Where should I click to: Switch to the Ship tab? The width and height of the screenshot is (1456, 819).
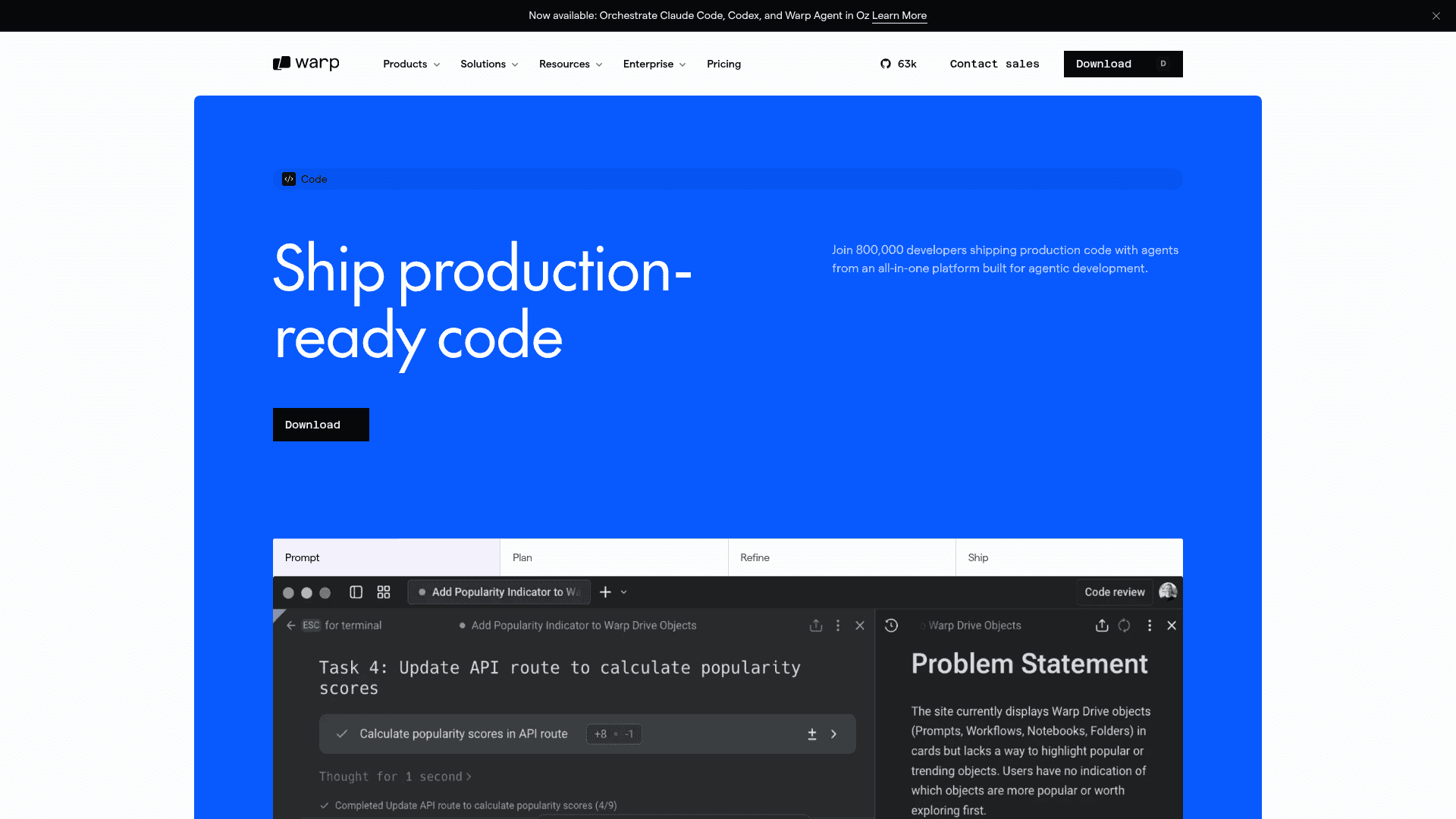(x=1069, y=557)
